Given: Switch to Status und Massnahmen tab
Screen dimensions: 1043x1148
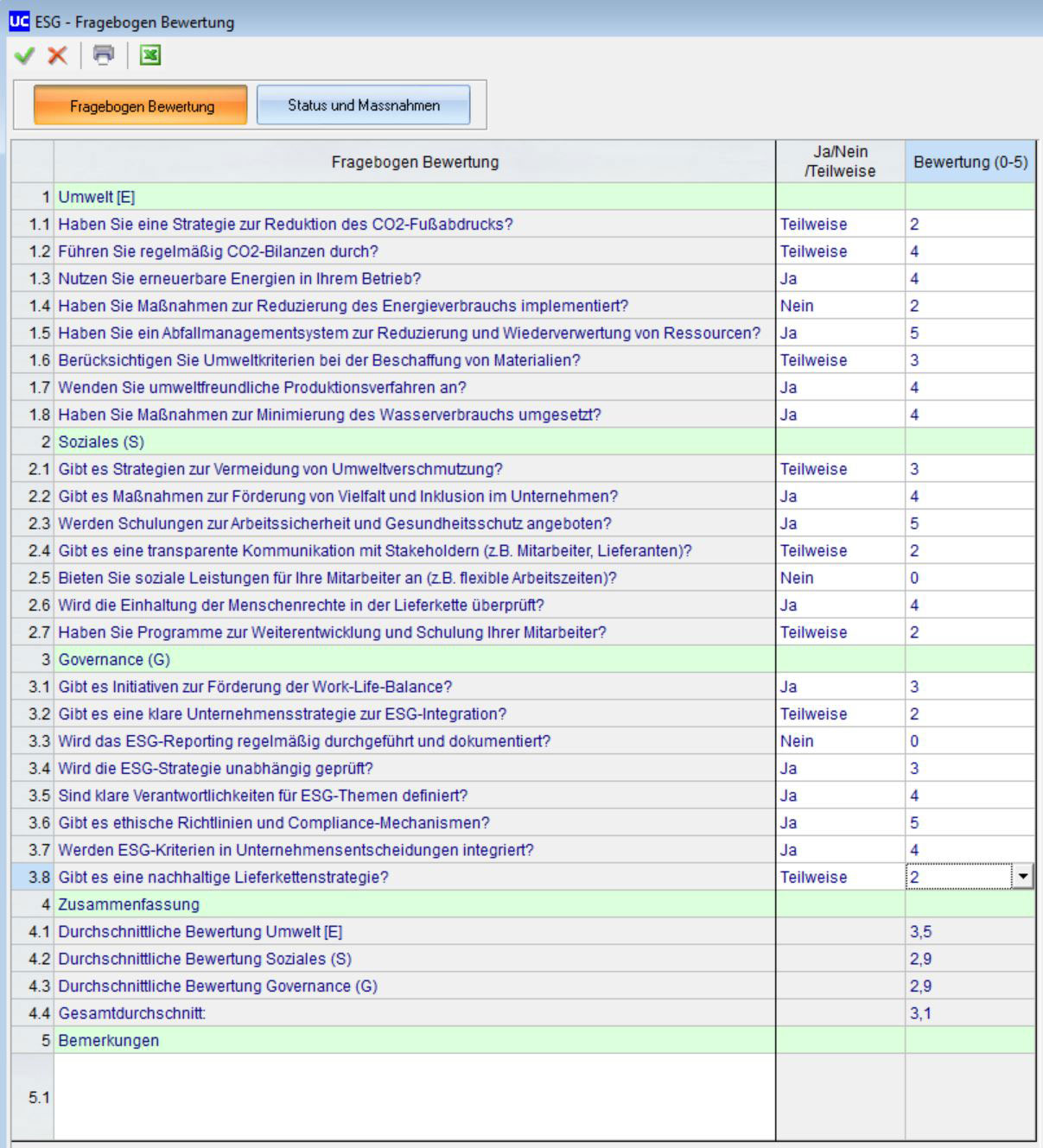Looking at the screenshot, I should click(x=363, y=105).
